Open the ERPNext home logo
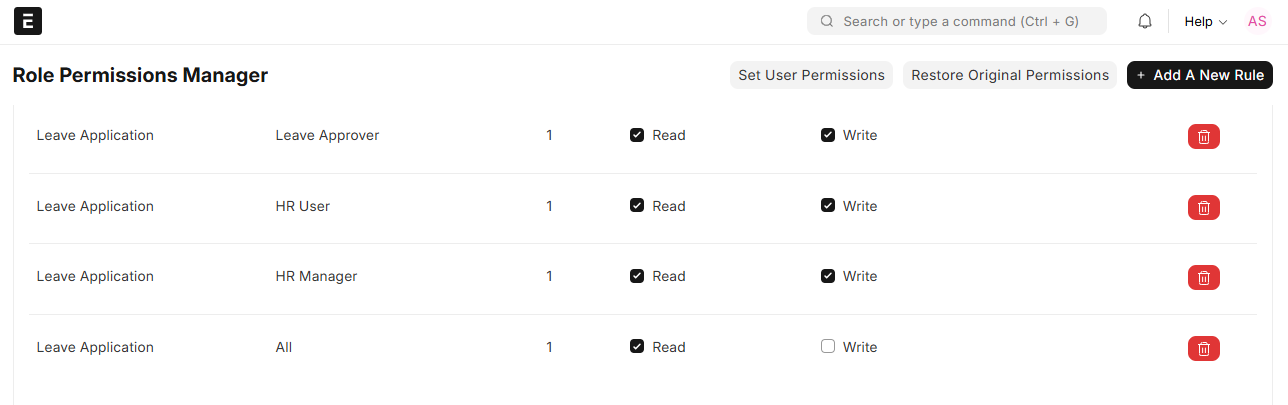Screen dimensions: 1288x405 coord(28,21)
